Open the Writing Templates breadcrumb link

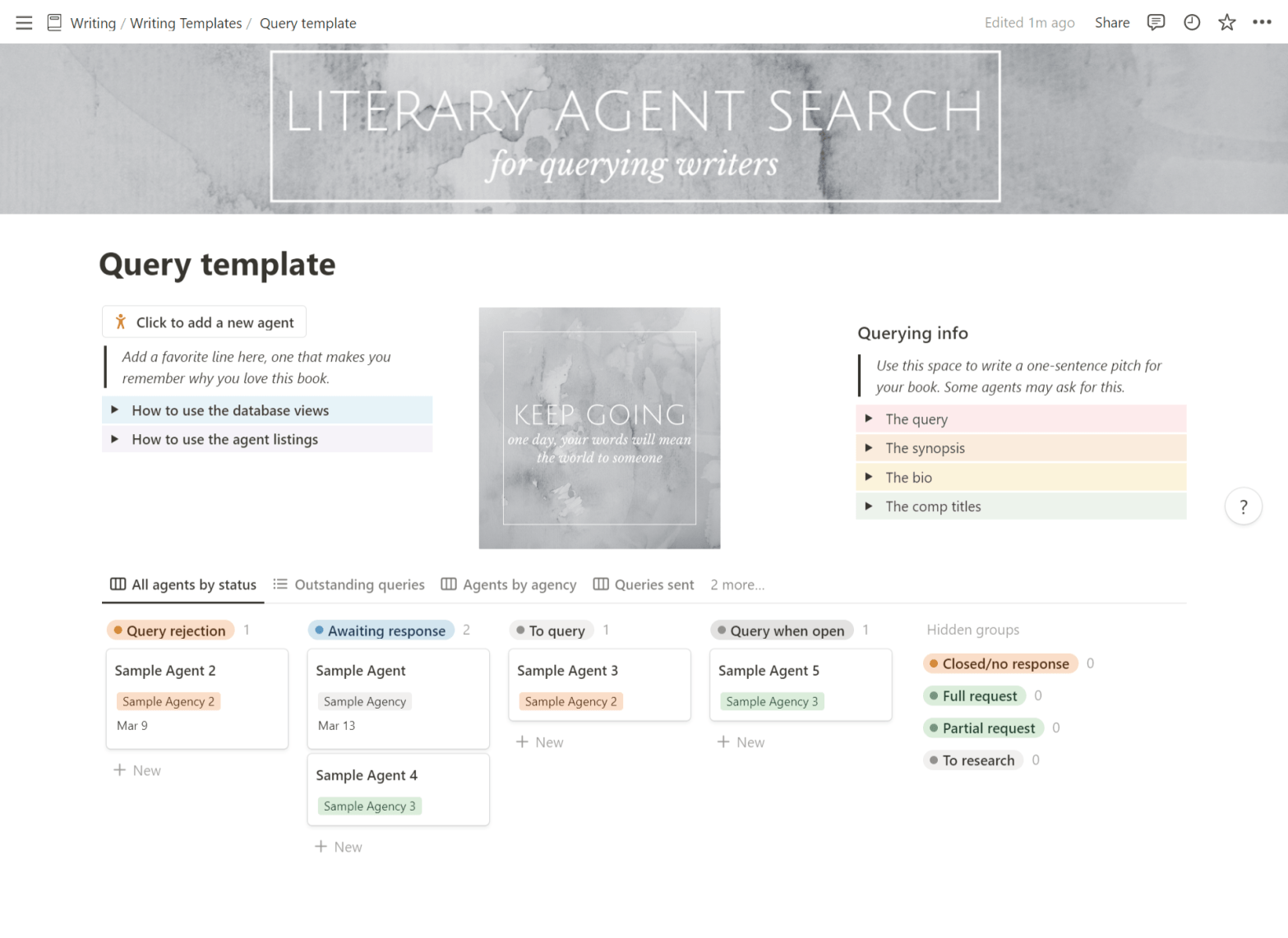(x=186, y=22)
